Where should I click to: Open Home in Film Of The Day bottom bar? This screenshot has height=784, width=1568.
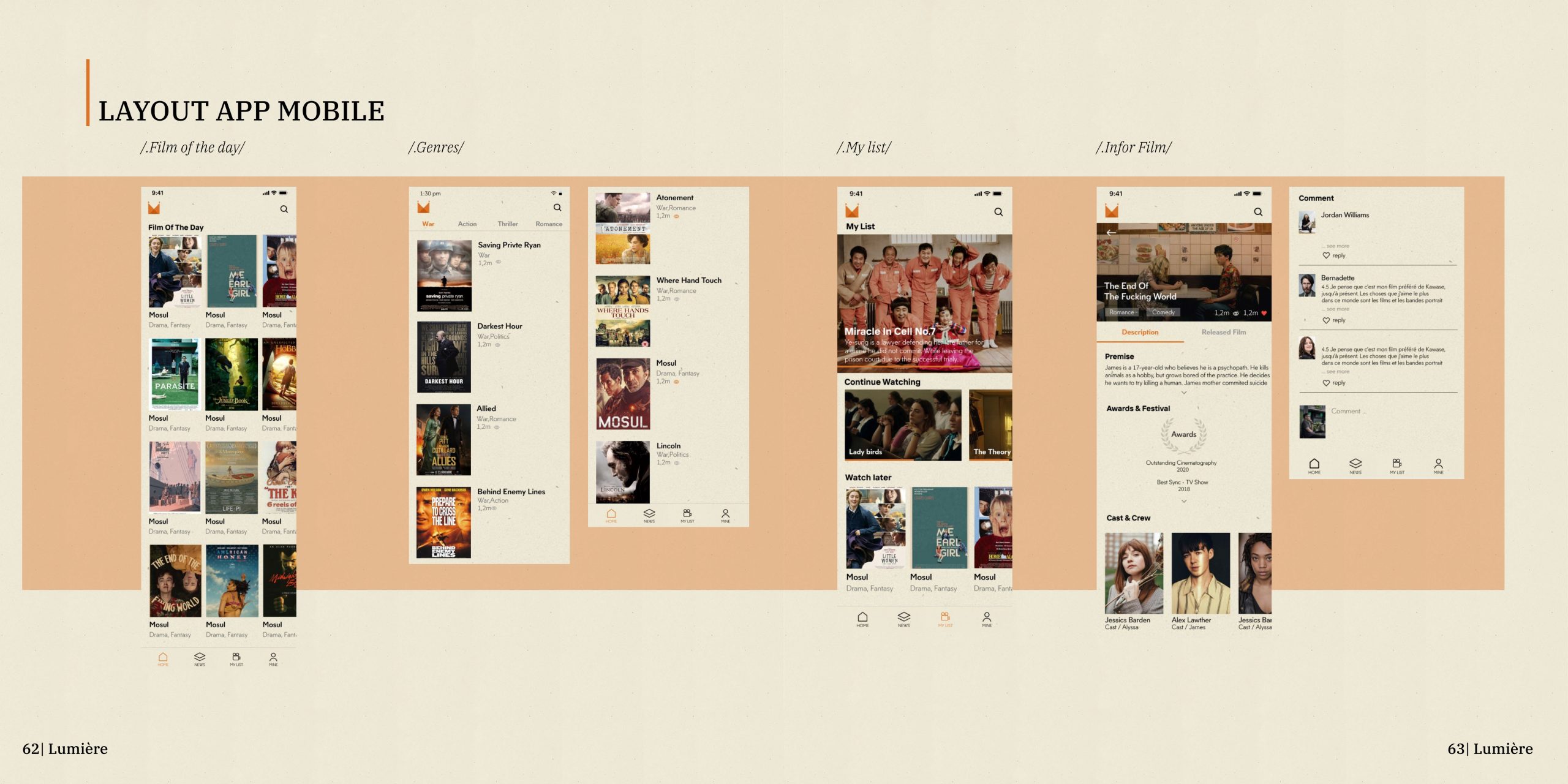tap(163, 659)
